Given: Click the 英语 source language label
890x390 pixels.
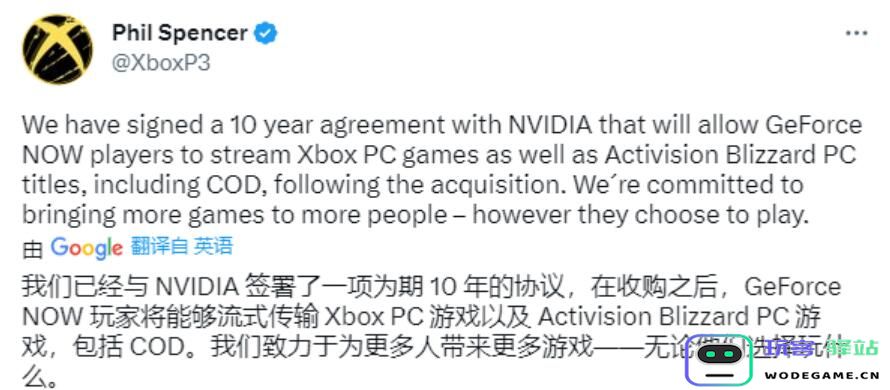Looking at the screenshot, I should [x=213, y=246].
